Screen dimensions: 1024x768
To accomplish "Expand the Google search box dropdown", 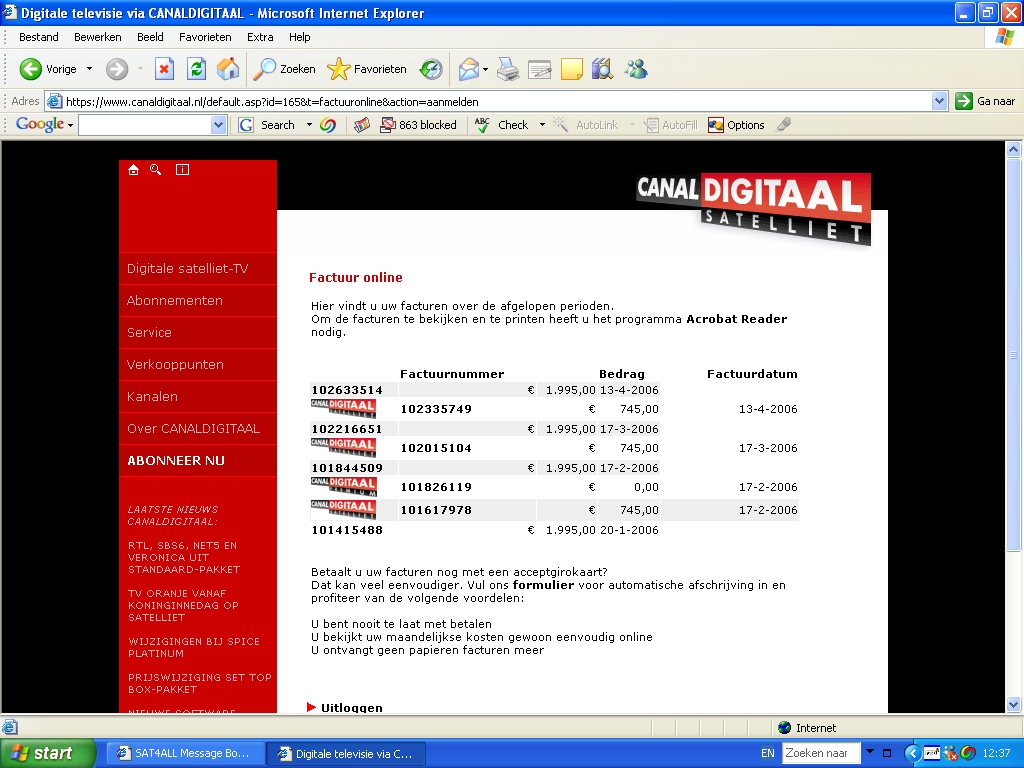I will pyautogui.click(x=218, y=125).
